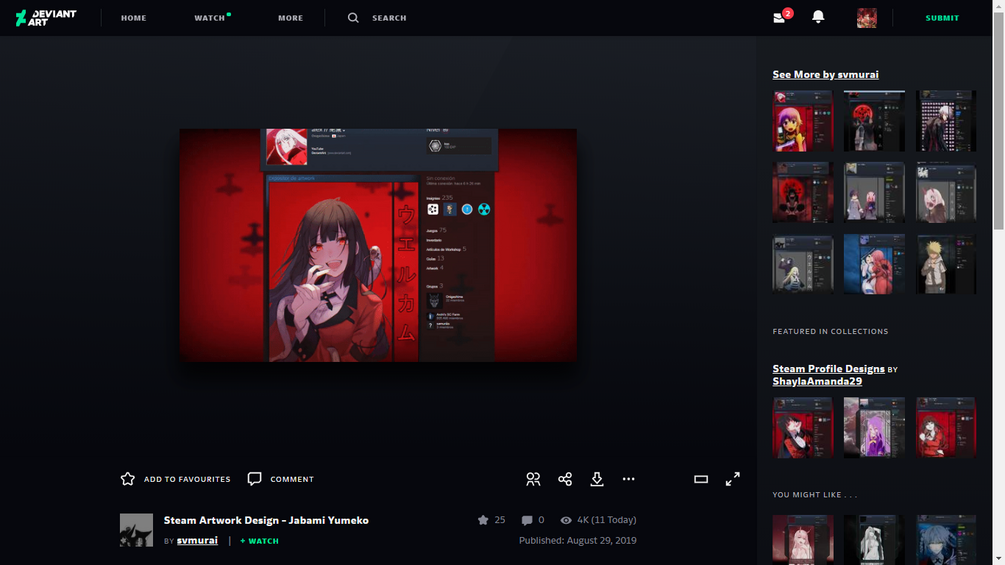Open the more options ellipsis menu
The height and width of the screenshot is (565, 1005).
tap(628, 479)
